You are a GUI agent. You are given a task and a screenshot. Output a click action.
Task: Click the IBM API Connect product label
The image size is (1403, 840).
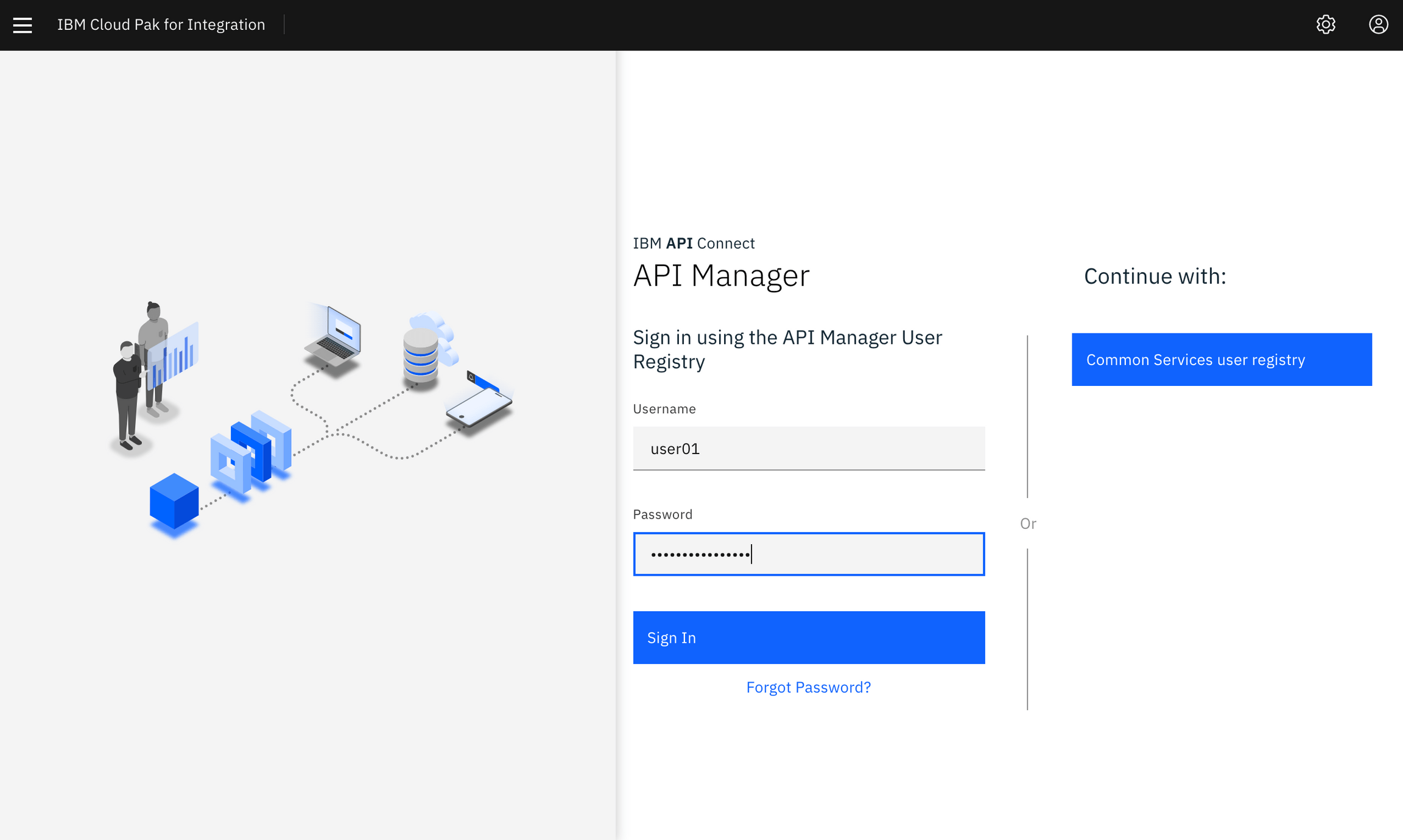pos(694,243)
